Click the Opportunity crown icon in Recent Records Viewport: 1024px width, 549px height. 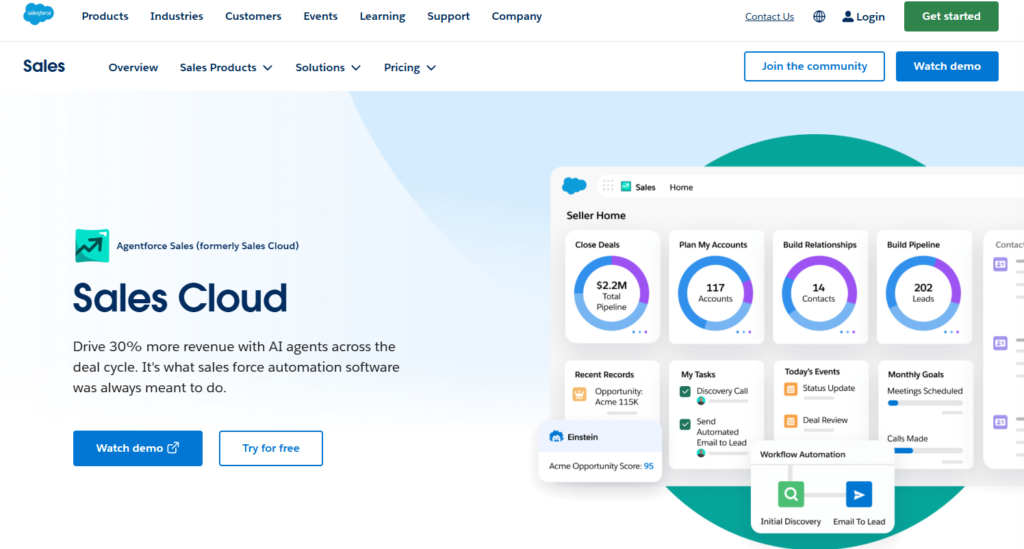579,394
